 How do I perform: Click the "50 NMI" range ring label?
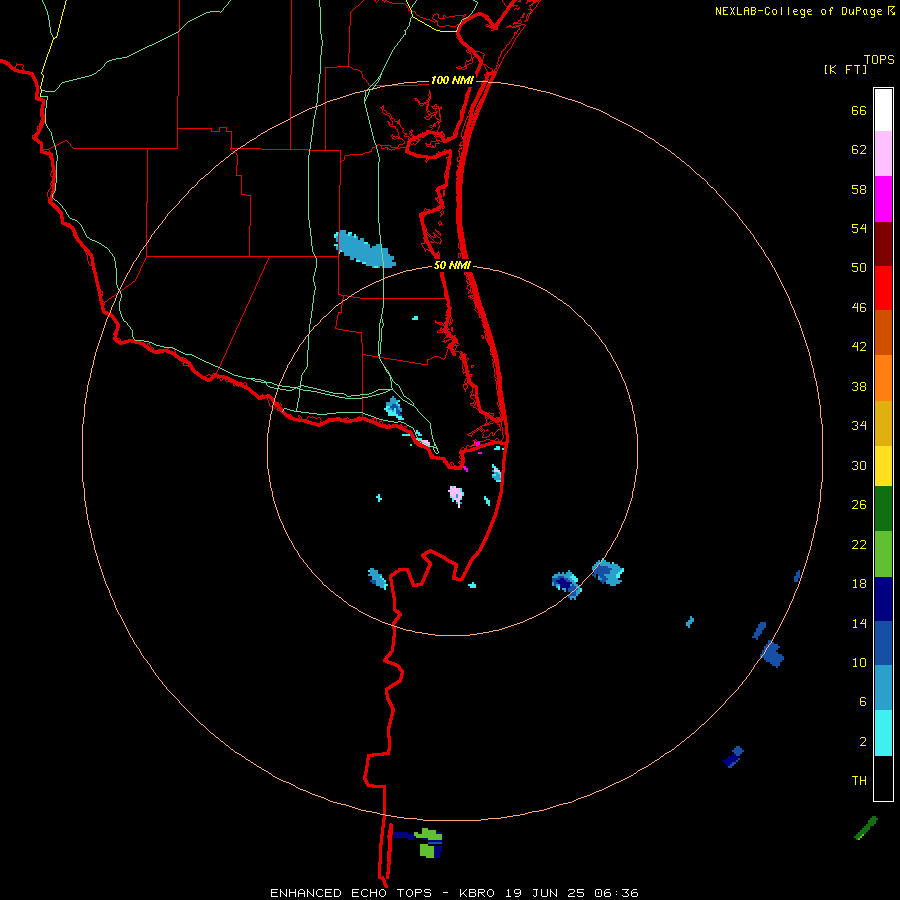pos(452,265)
